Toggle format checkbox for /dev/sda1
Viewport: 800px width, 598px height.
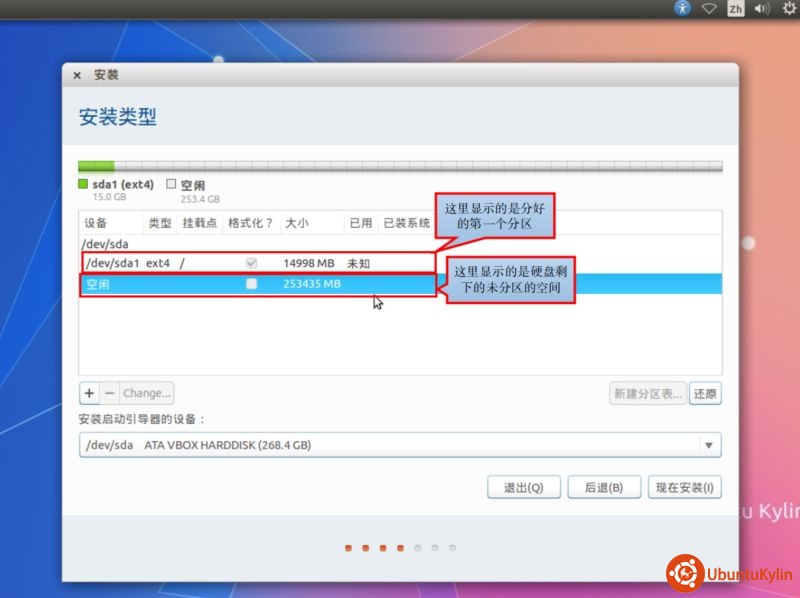(251, 263)
